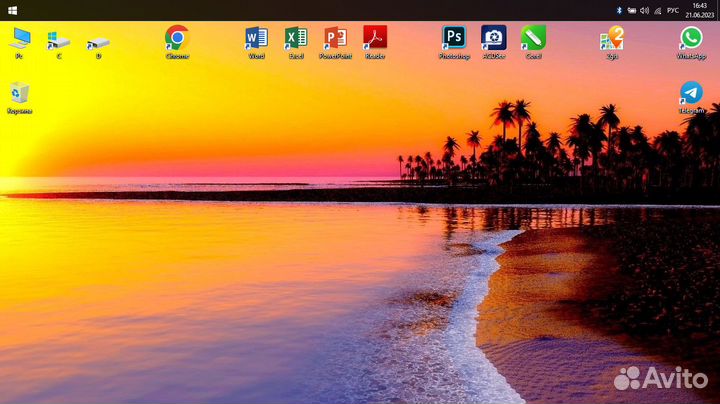Launch the Corel shortcut
Screen dimensions: 720x404
[x=533, y=42]
